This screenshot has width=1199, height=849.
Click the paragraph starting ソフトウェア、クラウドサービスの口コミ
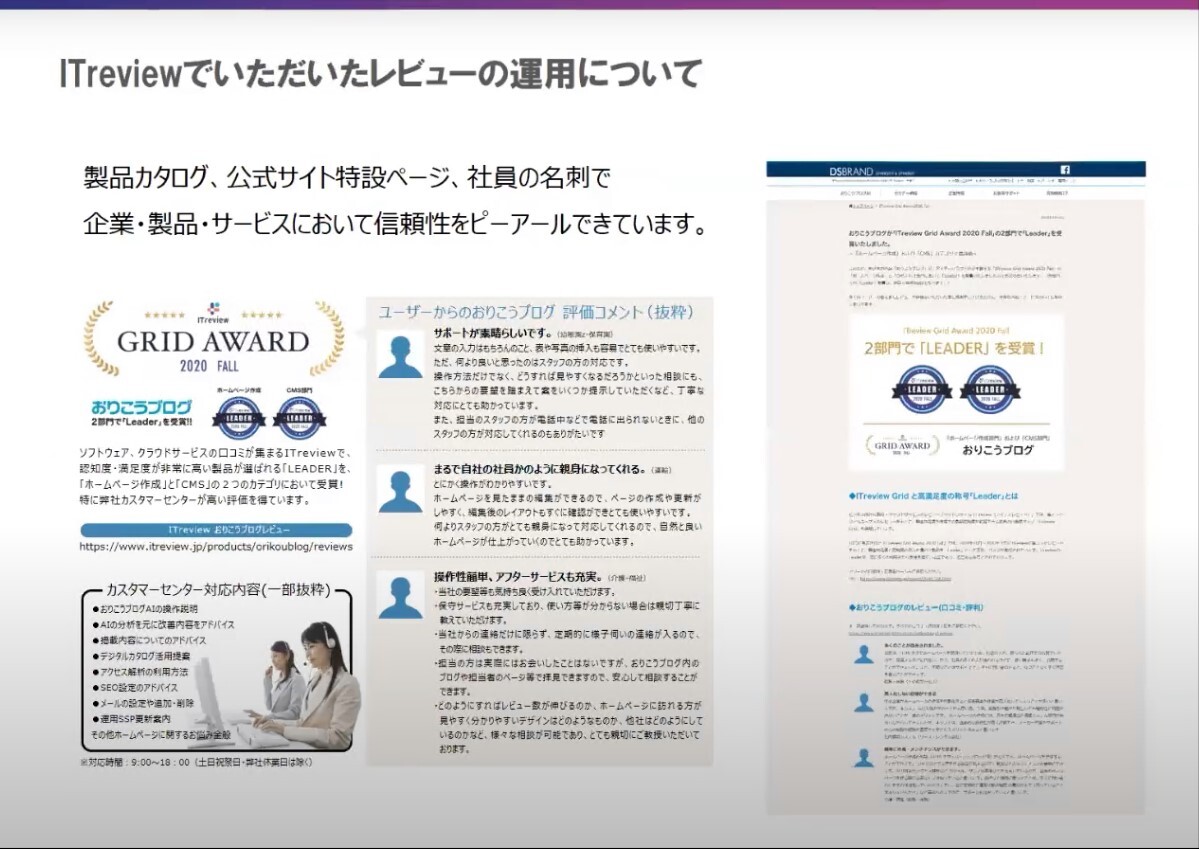pos(216,477)
